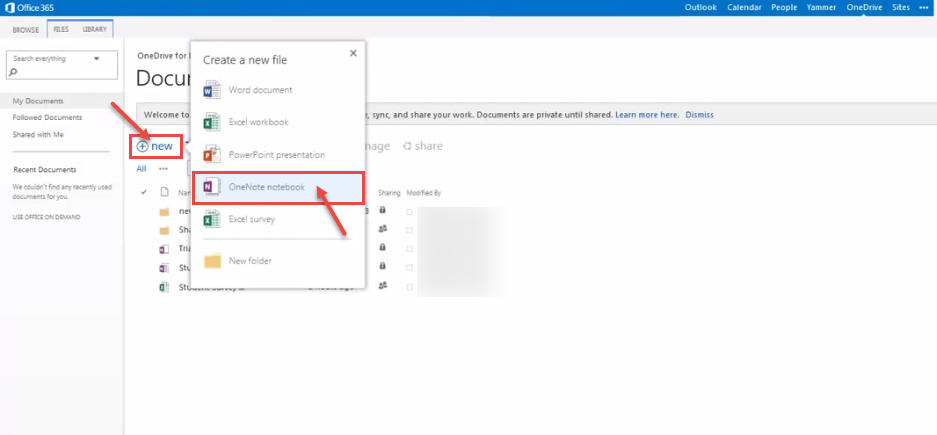Open Sites from the top bar
Image resolution: width=937 pixels, height=435 pixels.
pyautogui.click(x=901, y=8)
